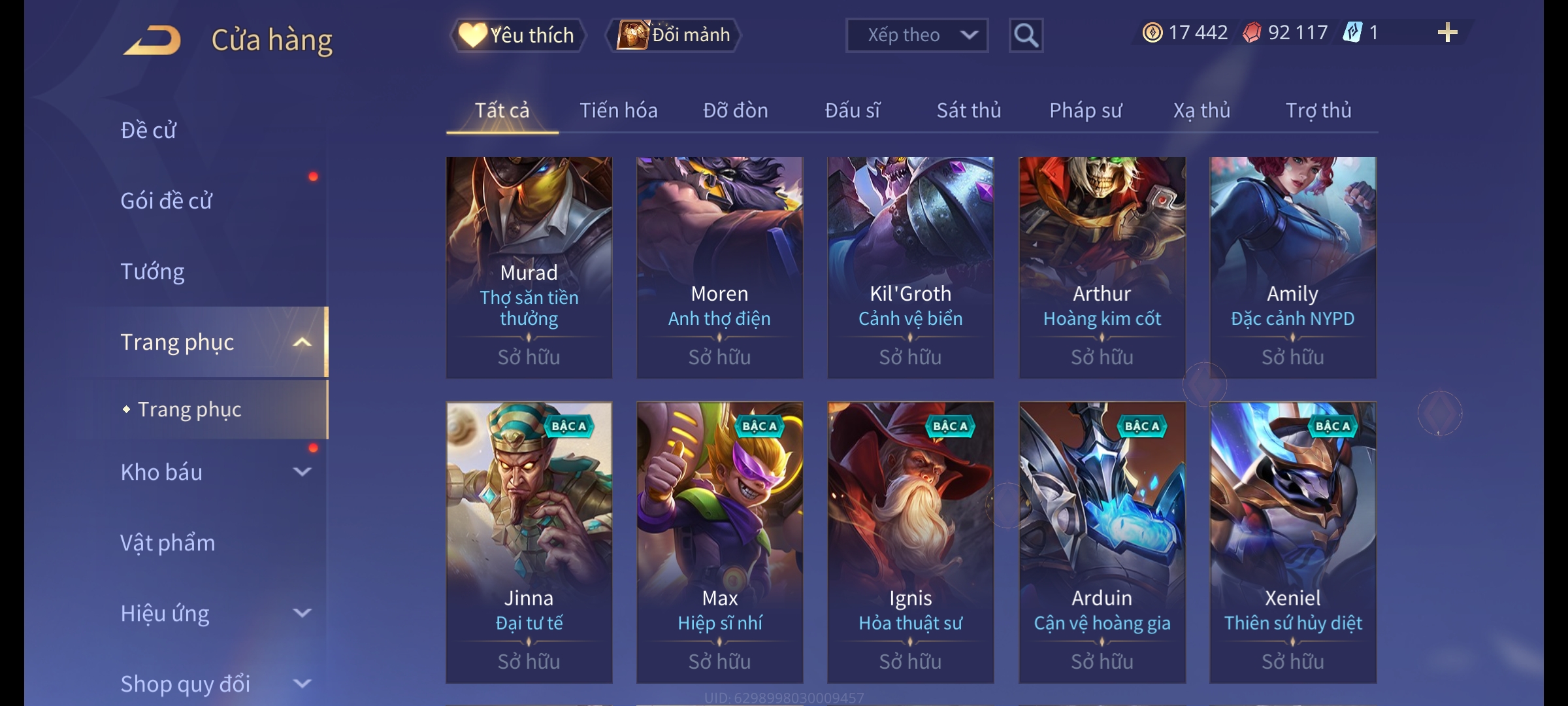Tap the plus icon to add currency
Image resolution: width=1568 pixels, height=706 pixels.
click(x=1448, y=33)
